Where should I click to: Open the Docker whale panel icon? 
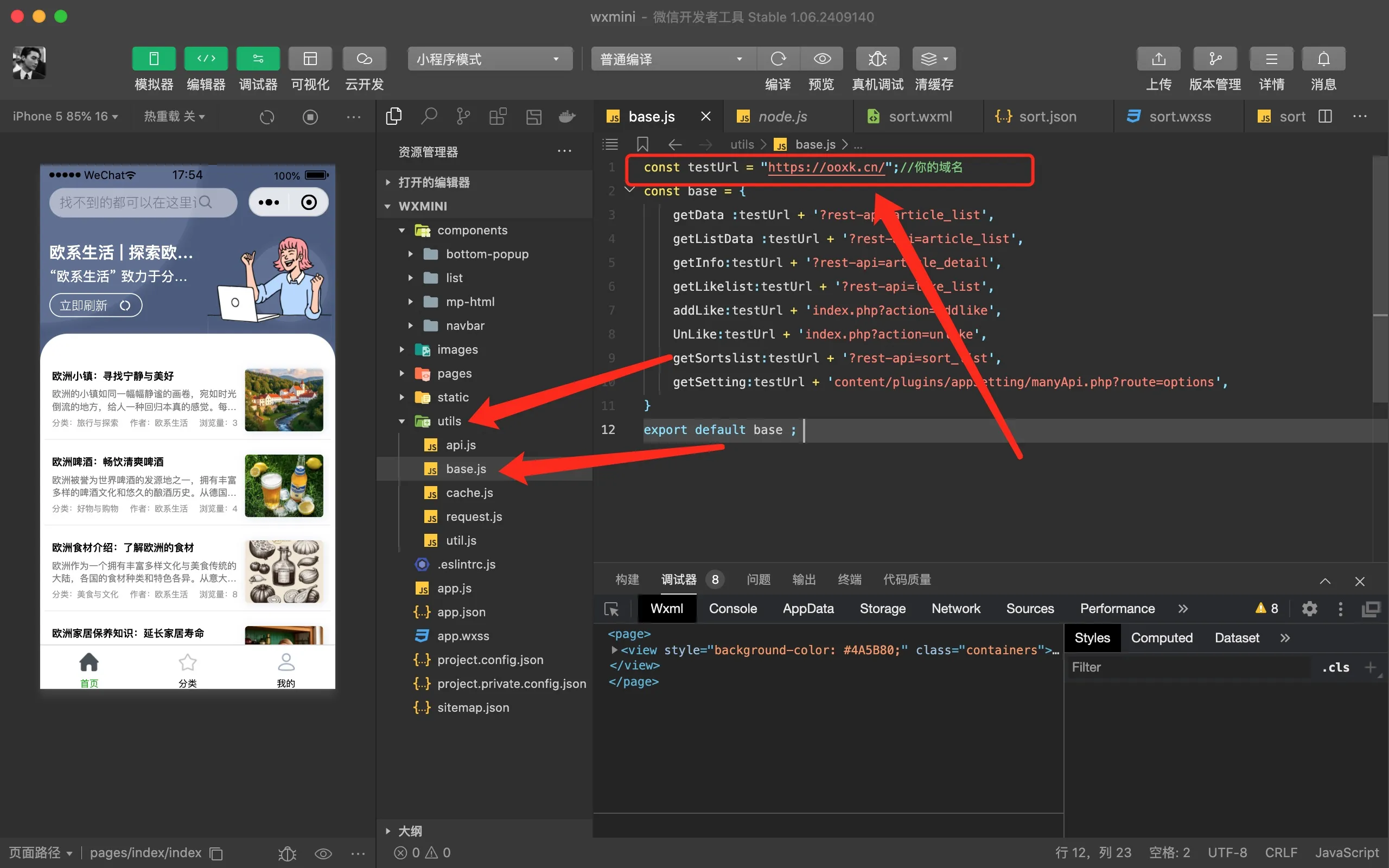tap(567, 117)
